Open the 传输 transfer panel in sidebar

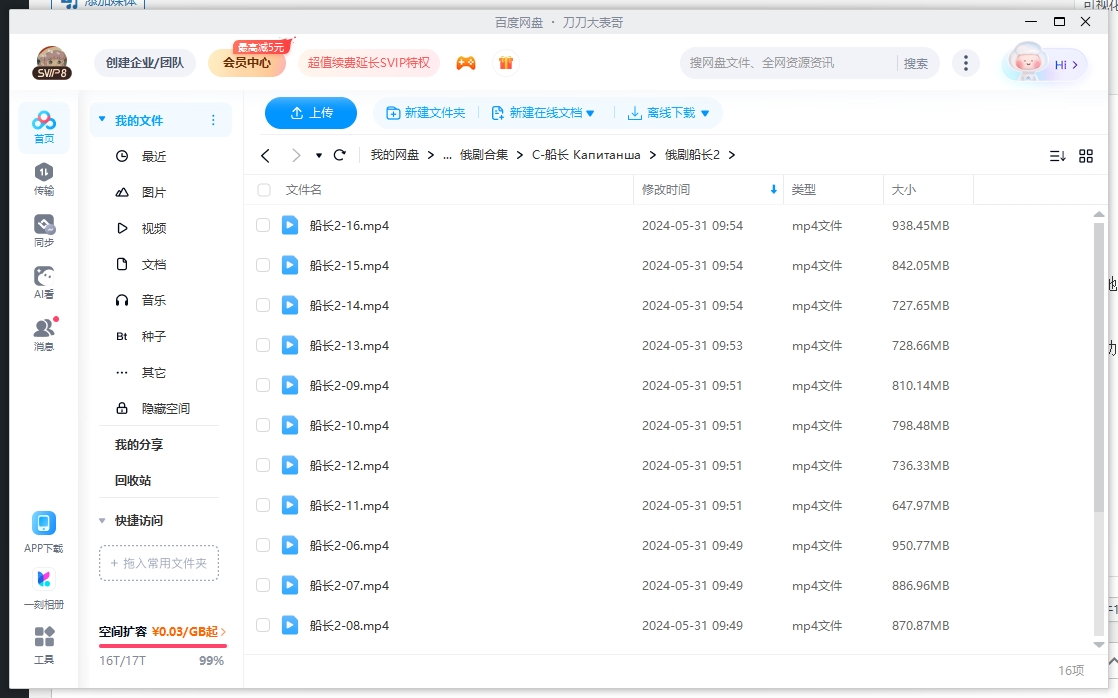43,175
